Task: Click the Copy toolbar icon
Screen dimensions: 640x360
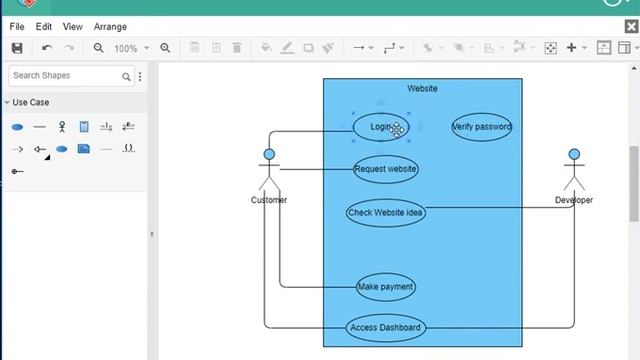Action: 194,48
